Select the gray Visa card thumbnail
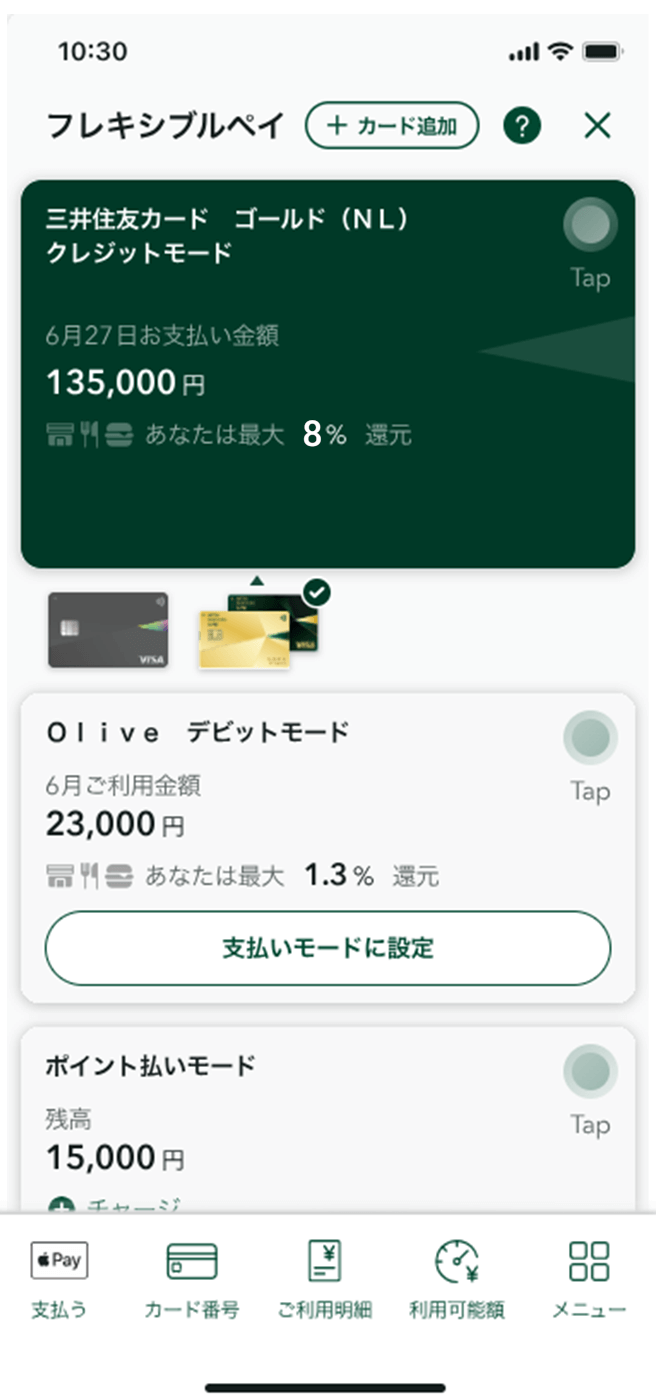The height and width of the screenshot is (1400, 656). pyautogui.click(x=108, y=630)
